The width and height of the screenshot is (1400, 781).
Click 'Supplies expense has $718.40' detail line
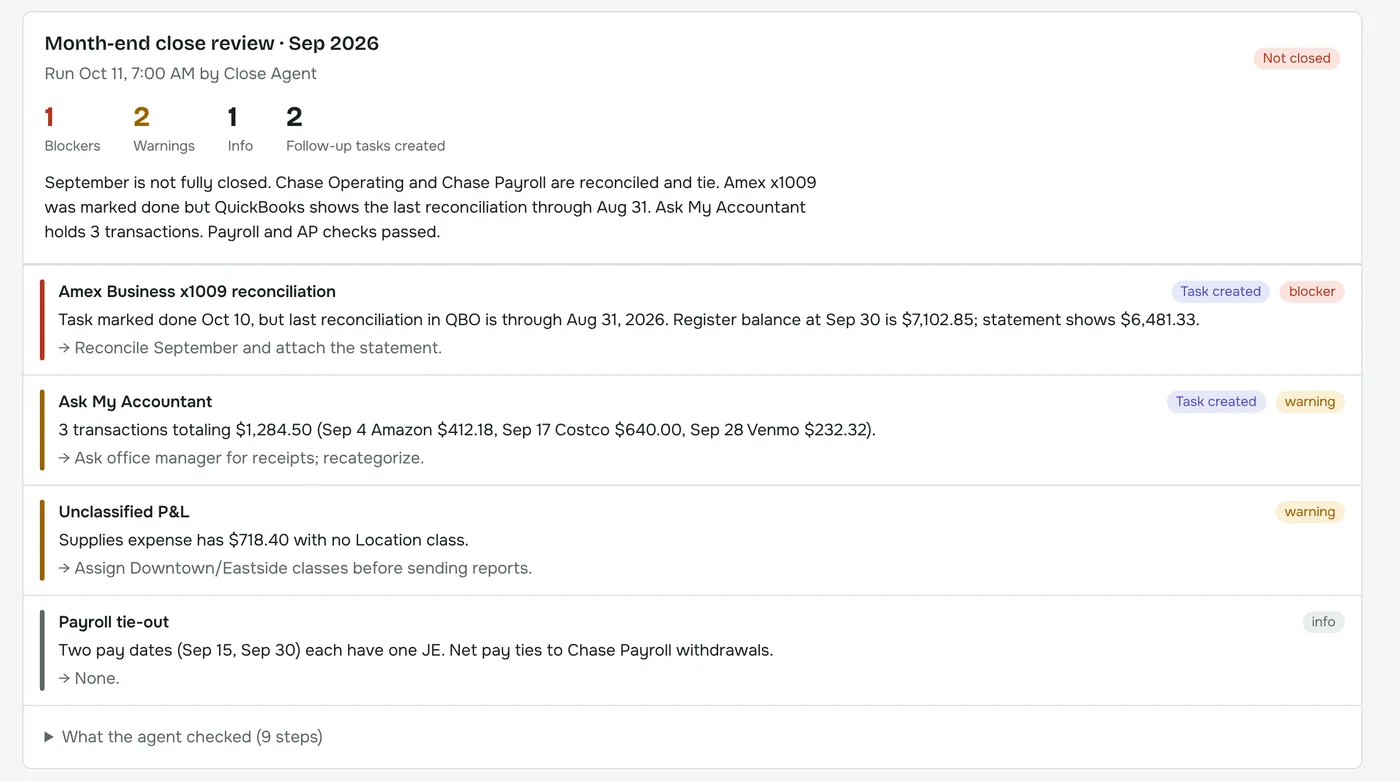tap(263, 540)
